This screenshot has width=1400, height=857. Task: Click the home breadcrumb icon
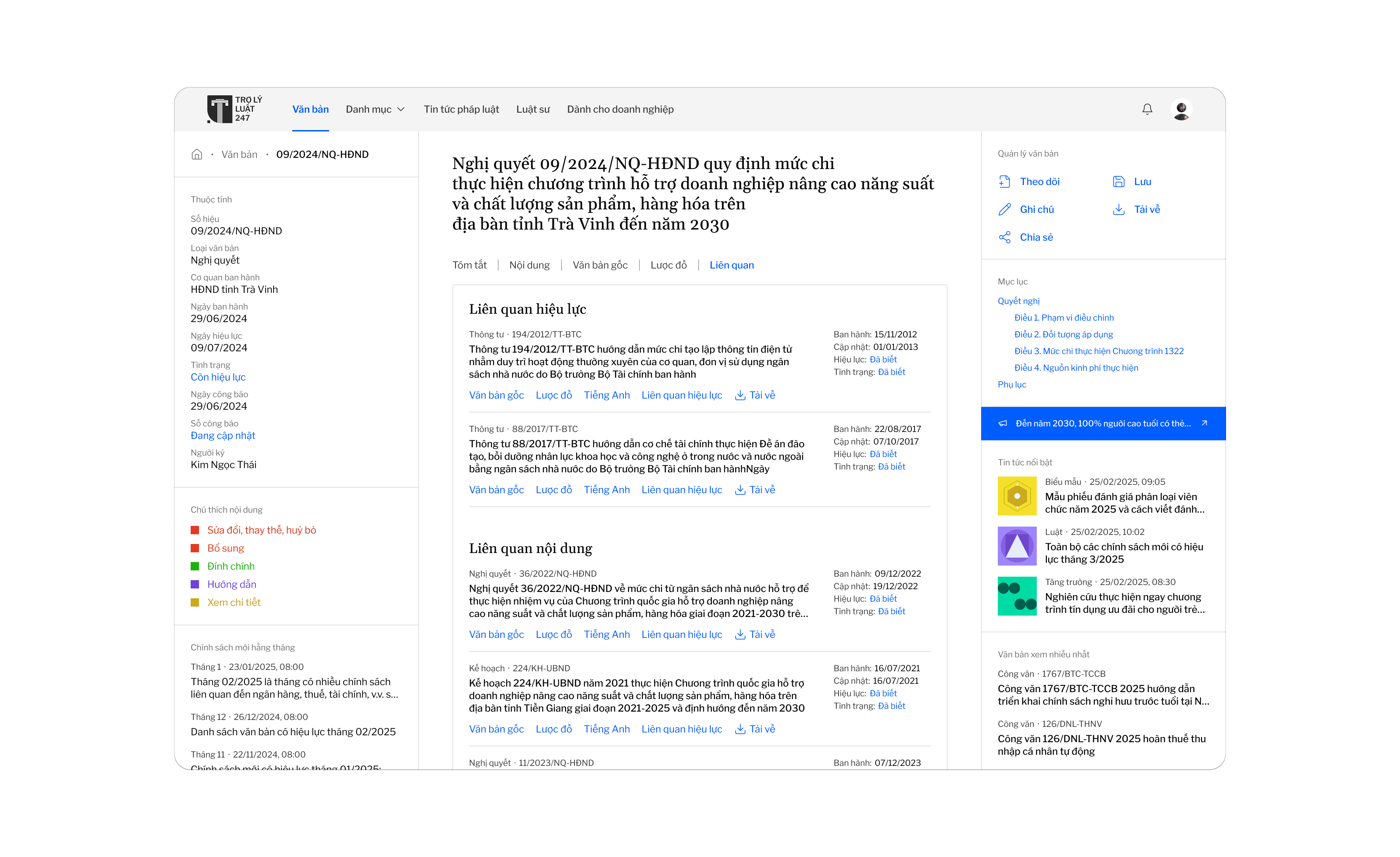[x=197, y=154]
